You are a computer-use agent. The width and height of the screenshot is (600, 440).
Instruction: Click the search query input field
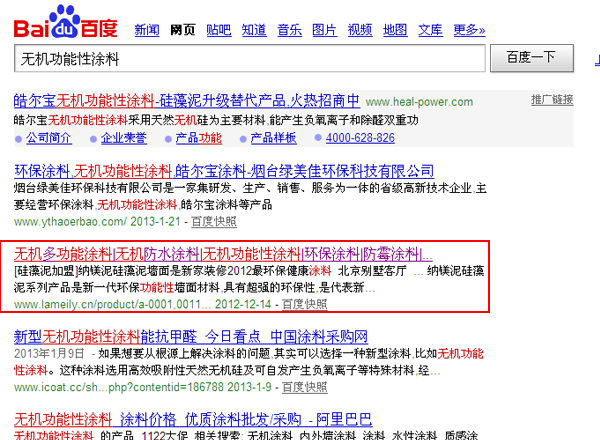(250, 59)
